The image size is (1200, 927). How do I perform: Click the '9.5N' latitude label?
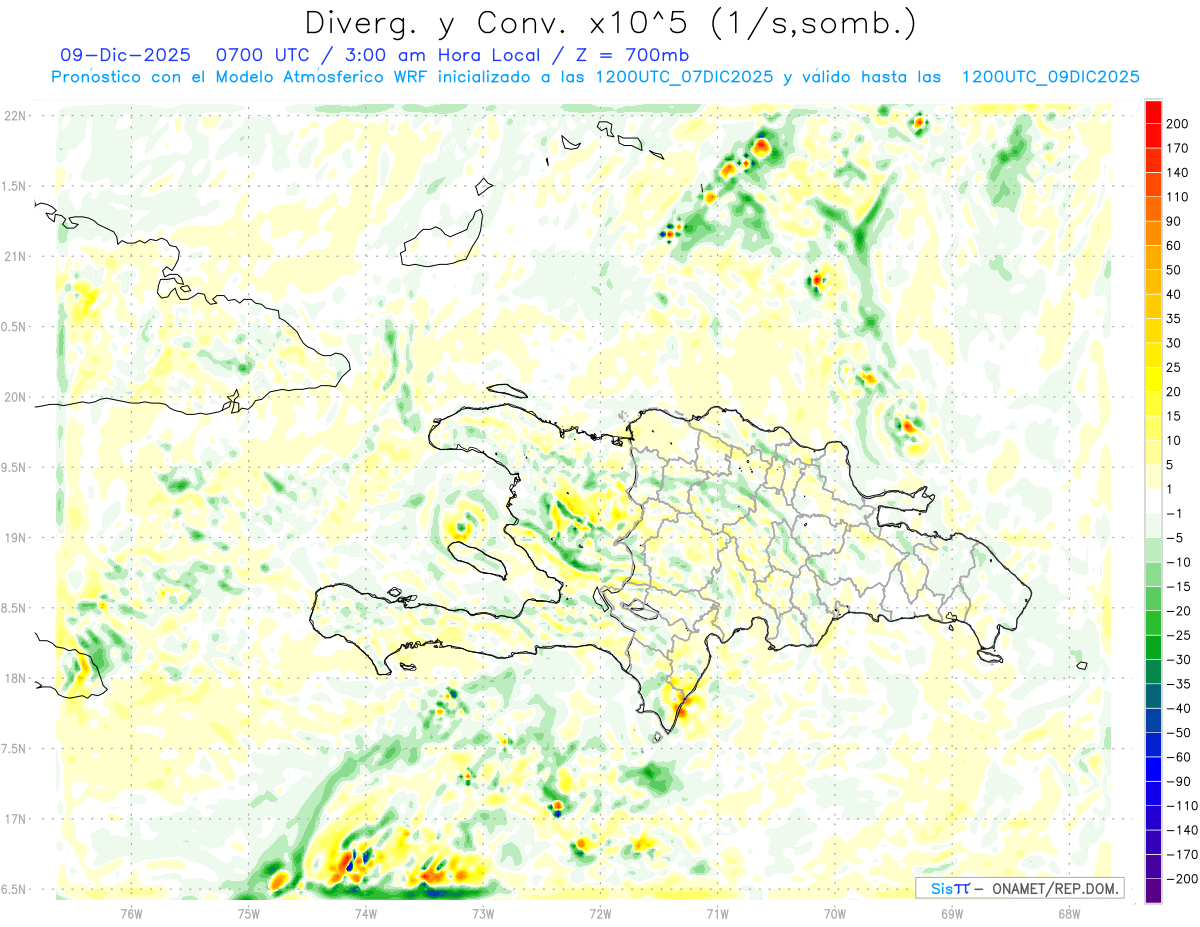pos(15,468)
